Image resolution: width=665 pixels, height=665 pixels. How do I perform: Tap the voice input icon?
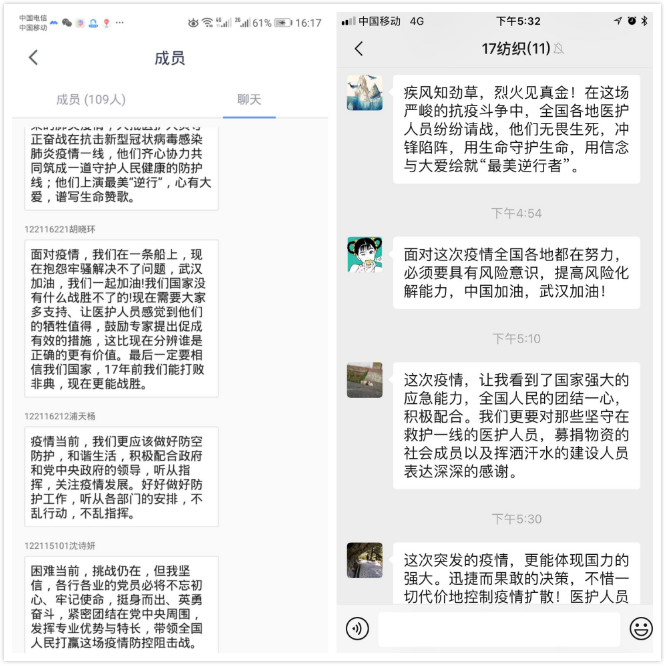tap(357, 628)
